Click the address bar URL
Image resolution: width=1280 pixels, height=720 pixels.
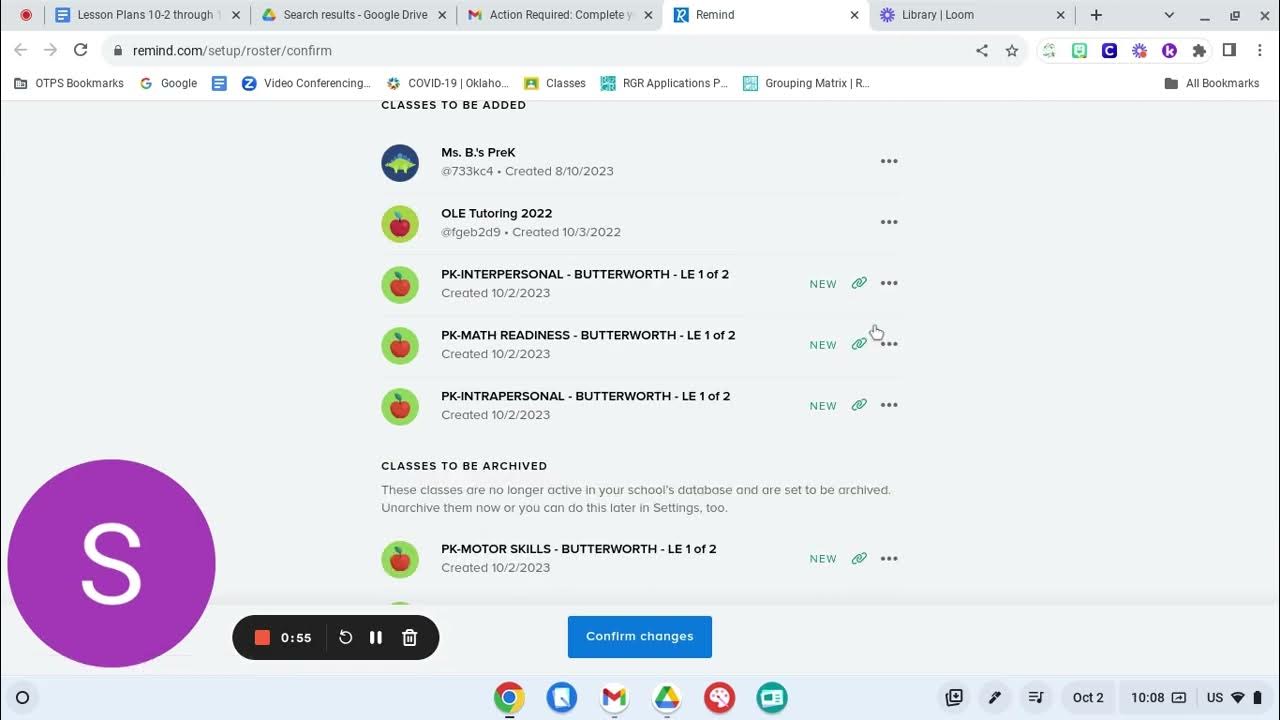click(232, 50)
